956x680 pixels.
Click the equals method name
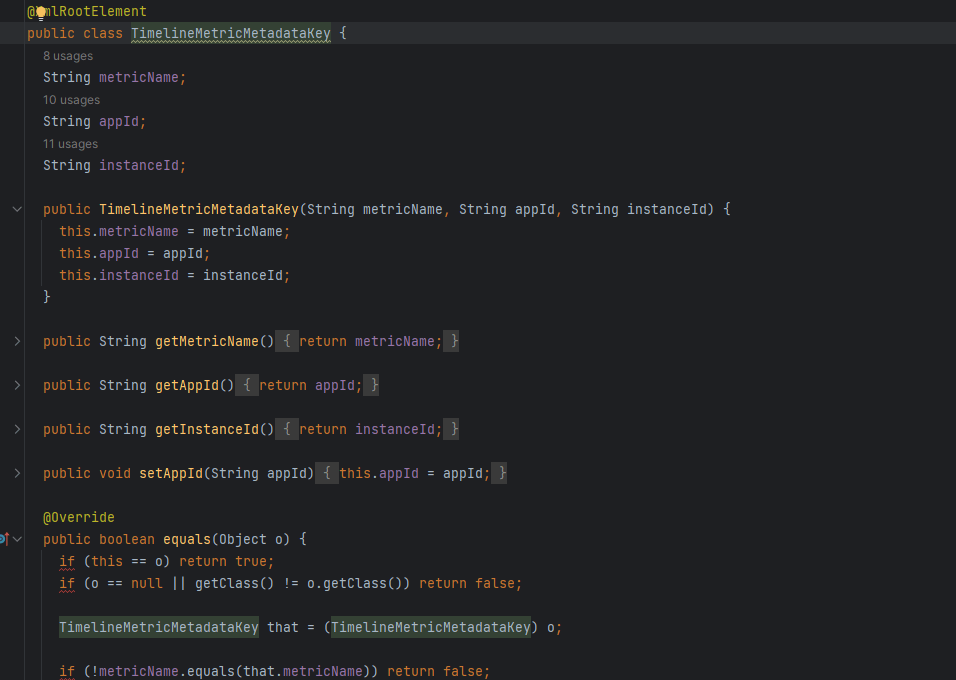click(x=187, y=539)
